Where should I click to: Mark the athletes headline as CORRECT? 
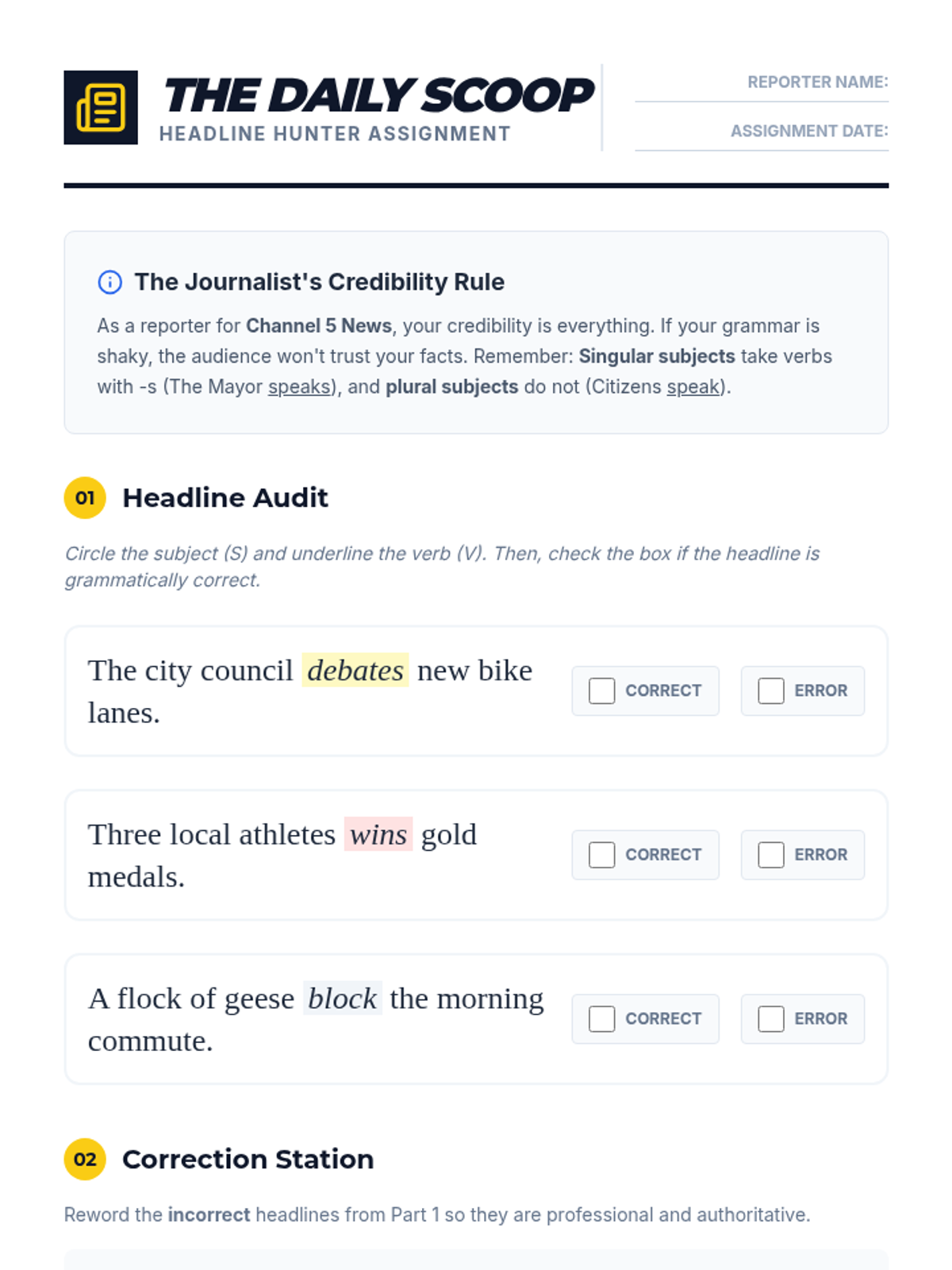point(601,855)
